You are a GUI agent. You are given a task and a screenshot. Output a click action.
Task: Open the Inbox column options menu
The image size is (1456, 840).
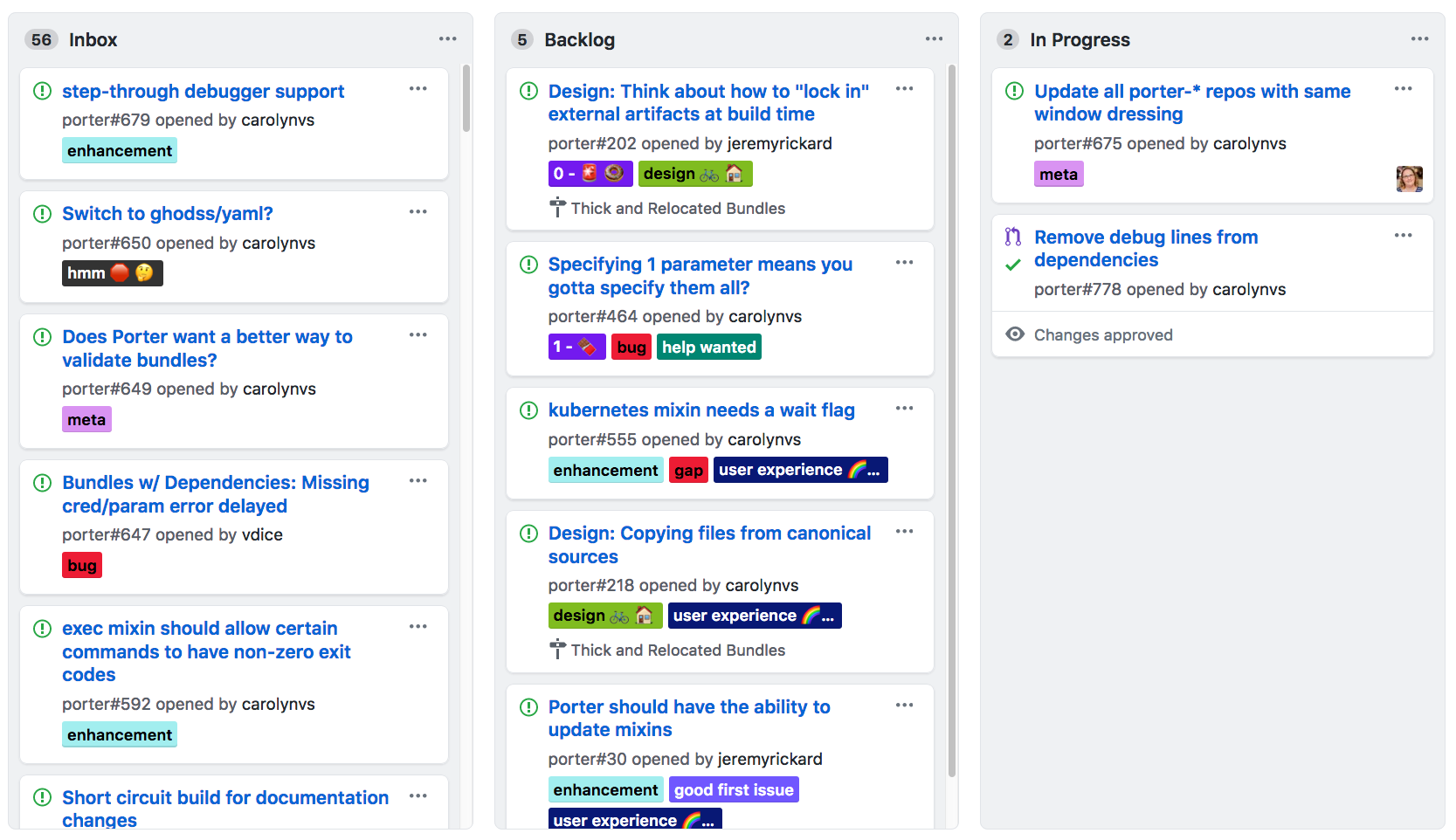(448, 39)
